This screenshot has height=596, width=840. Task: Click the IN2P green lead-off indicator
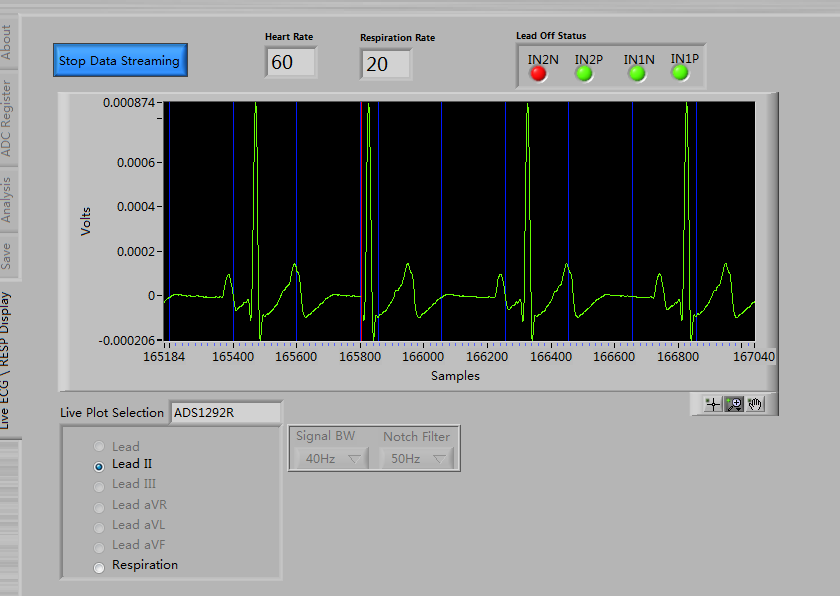pyautogui.click(x=584, y=73)
